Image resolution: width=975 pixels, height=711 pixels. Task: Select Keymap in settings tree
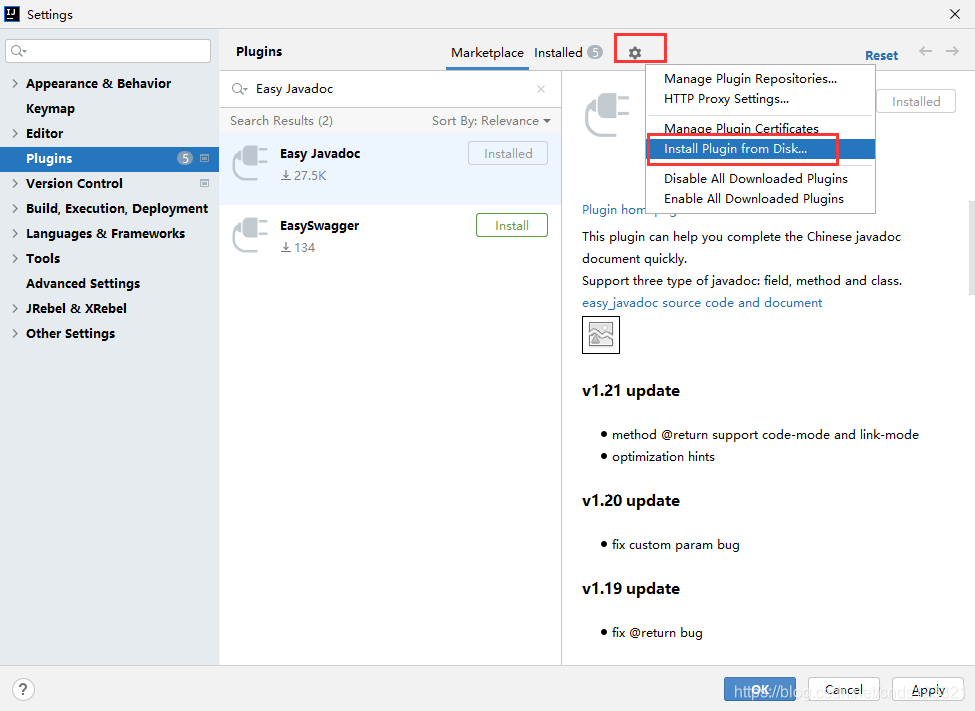[x=50, y=108]
